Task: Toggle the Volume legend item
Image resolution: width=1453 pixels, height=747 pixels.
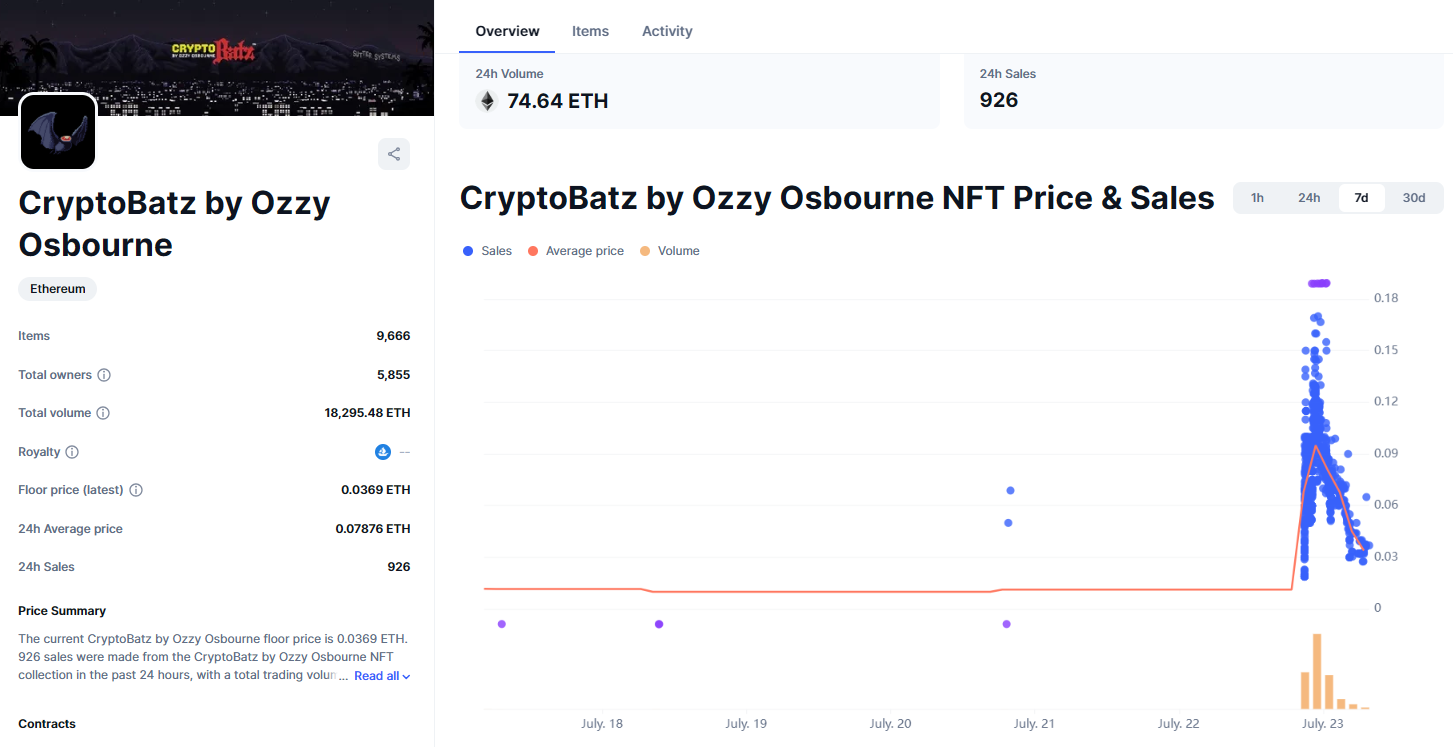Action: pyautogui.click(x=669, y=251)
